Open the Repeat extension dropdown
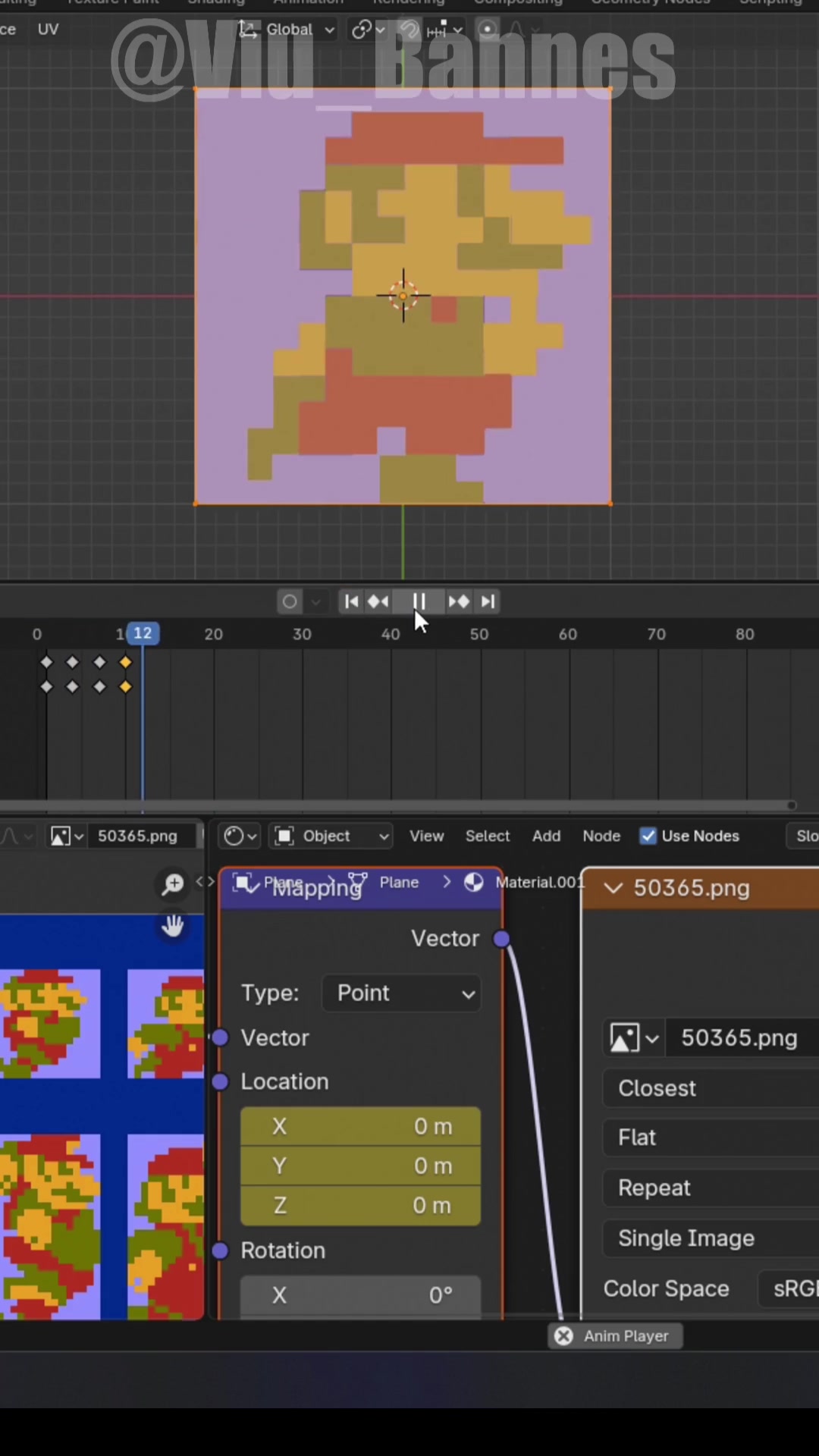 coord(711,1188)
